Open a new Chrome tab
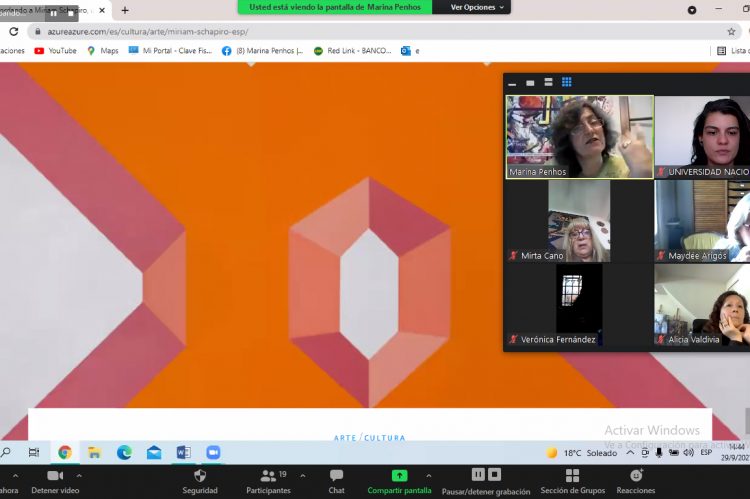 (x=125, y=10)
